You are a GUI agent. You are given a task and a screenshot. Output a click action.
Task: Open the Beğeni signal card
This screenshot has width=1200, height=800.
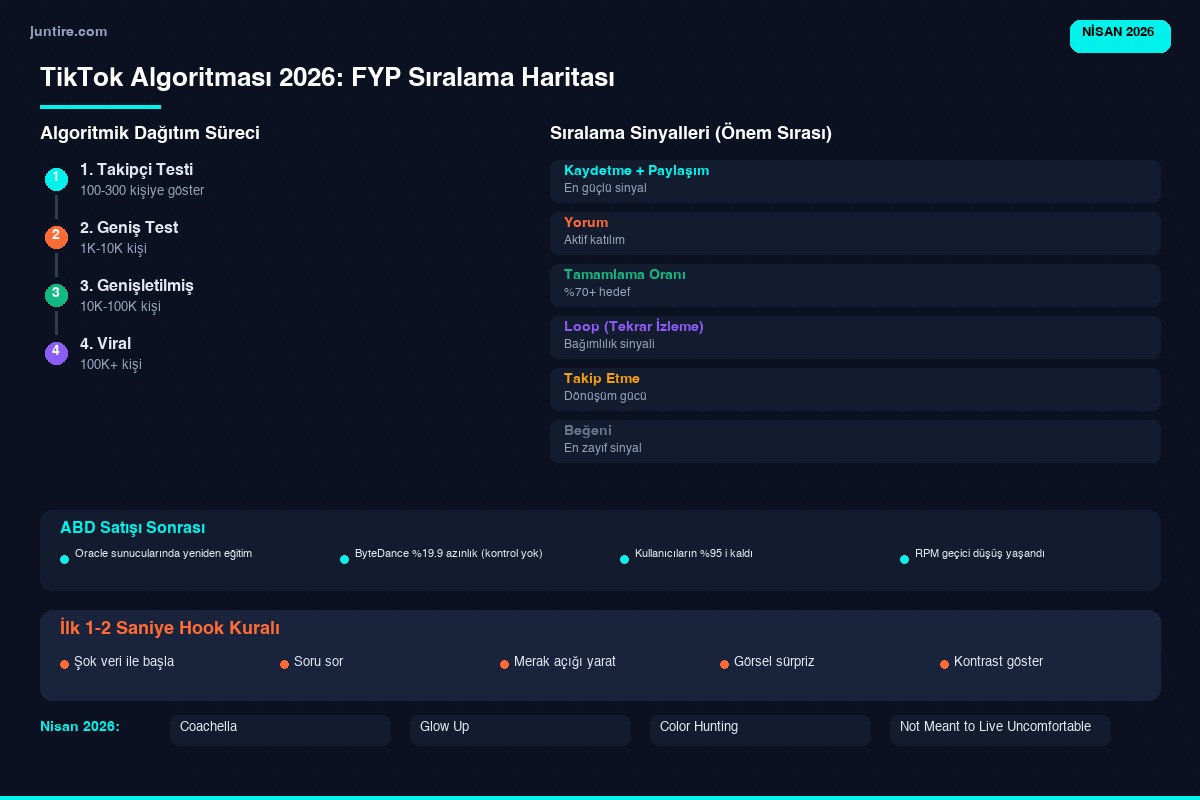click(x=855, y=441)
